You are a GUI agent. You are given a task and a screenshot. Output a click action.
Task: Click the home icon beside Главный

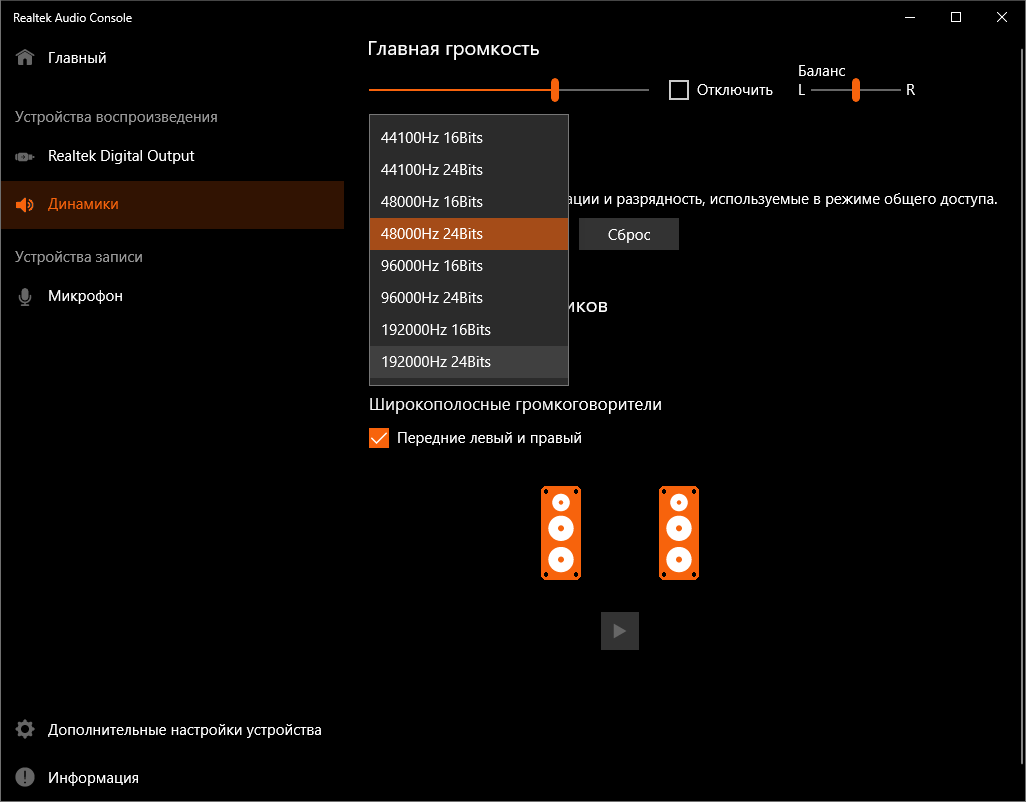coord(25,58)
